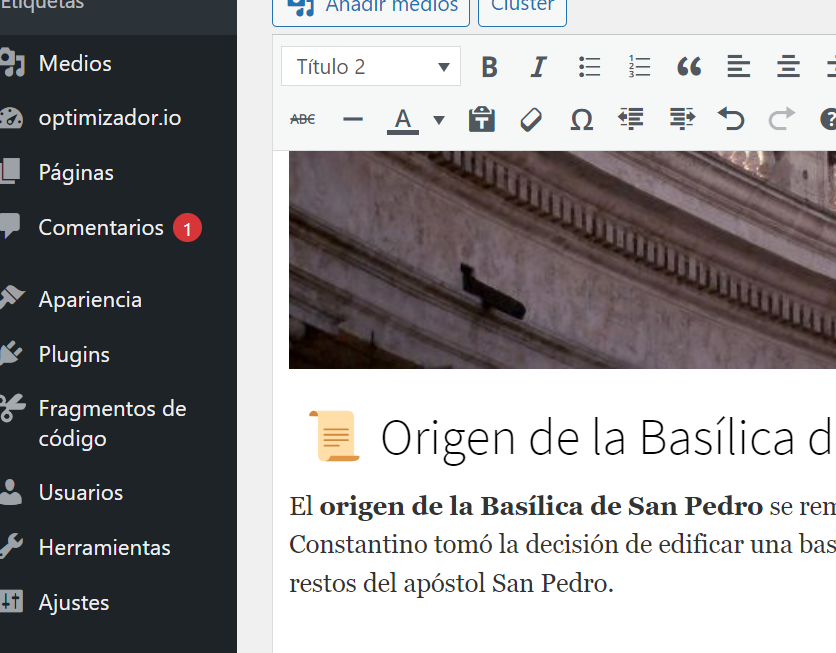Toggle italic formatting in editor toolbar
This screenshot has width=836, height=653.
point(538,67)
